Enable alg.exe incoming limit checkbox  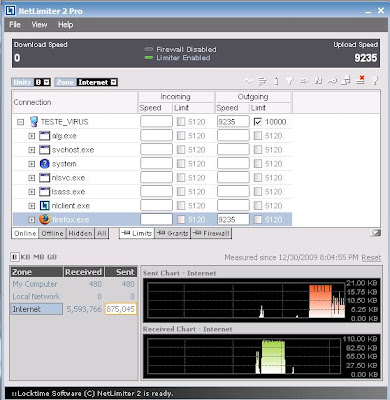coord(181,136)
